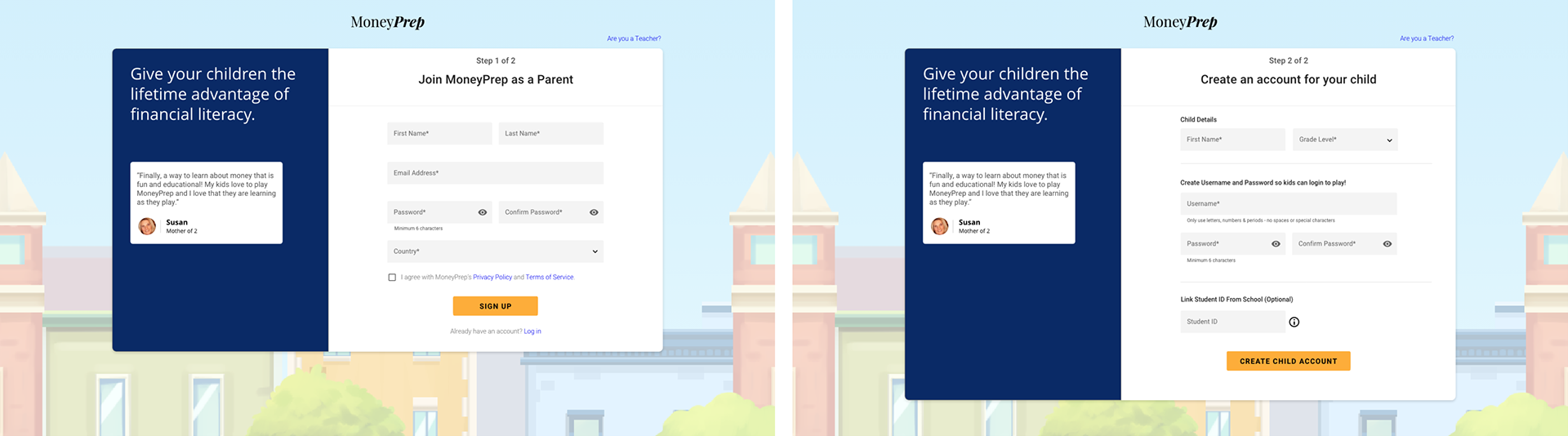Image resolution: width=1568 pixels, height=436 pixels.
Task: Check the Privacy Policy agreement checkbox
Action: [392, 278]
